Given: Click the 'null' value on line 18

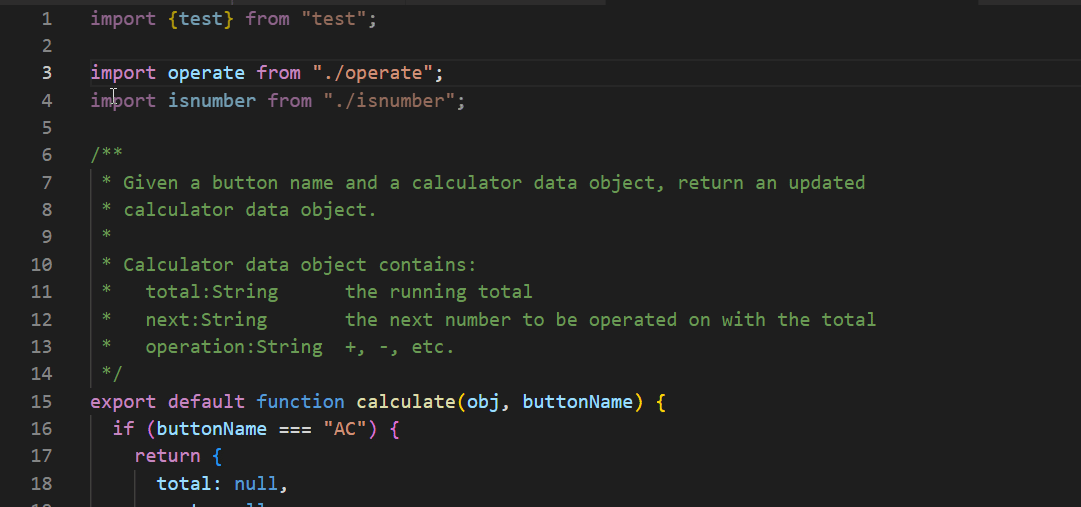Looking at the screenshot, I should pos(256,484).
